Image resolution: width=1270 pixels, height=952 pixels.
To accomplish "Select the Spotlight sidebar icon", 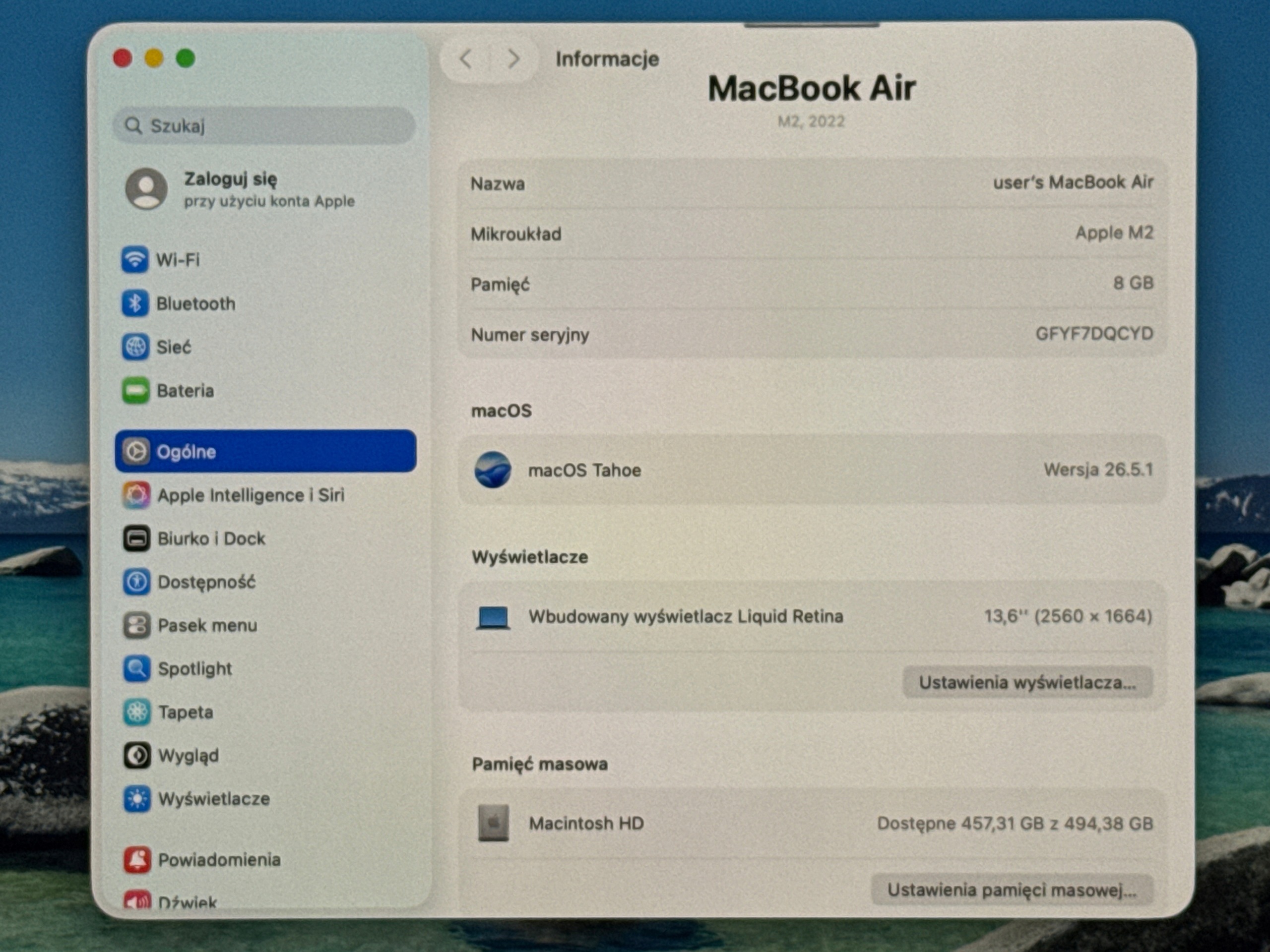I will (137, 668).
